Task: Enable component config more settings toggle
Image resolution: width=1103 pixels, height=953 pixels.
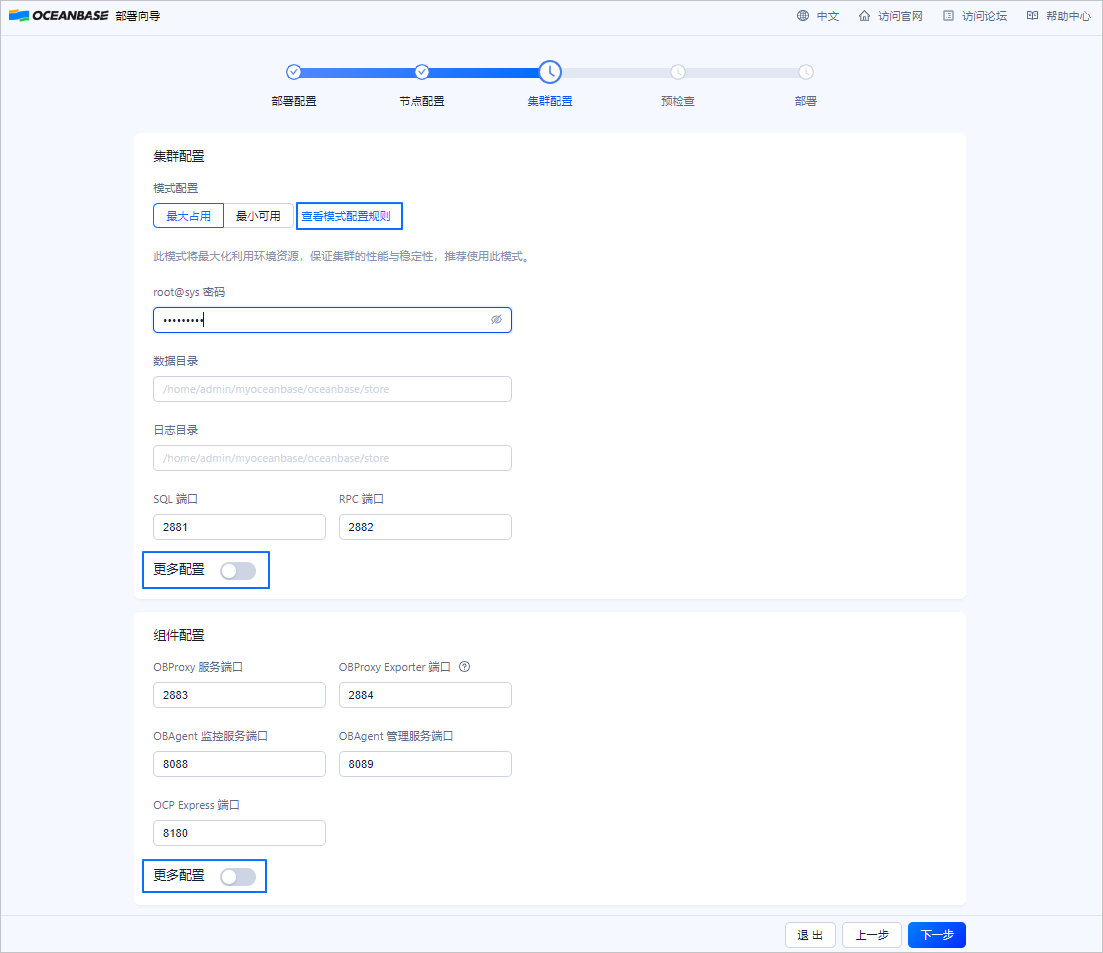Action: tap(238, 876)
